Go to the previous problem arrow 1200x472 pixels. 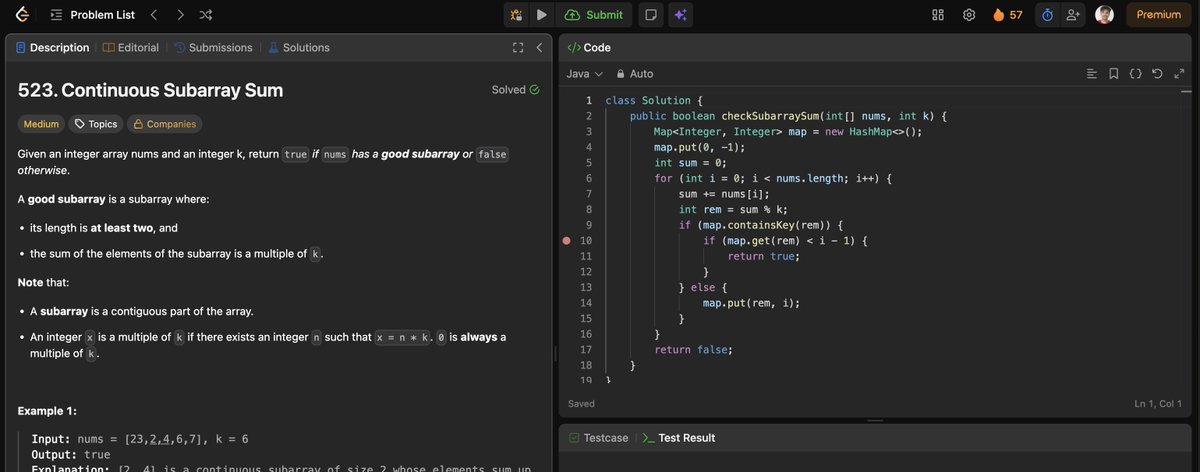[x=153, y=15]
